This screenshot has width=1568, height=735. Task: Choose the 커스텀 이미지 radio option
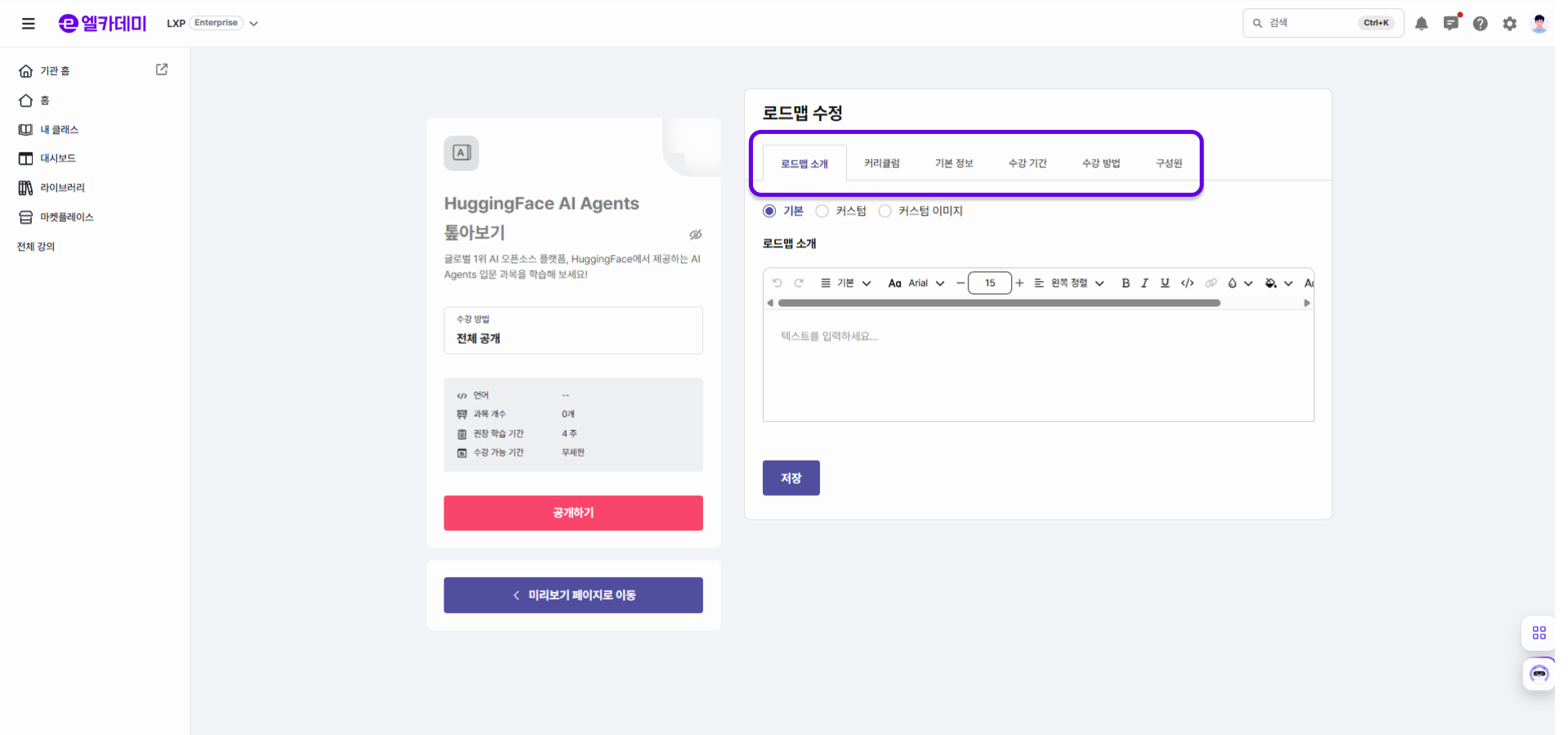pyautogui.click(x=884, y=212)
